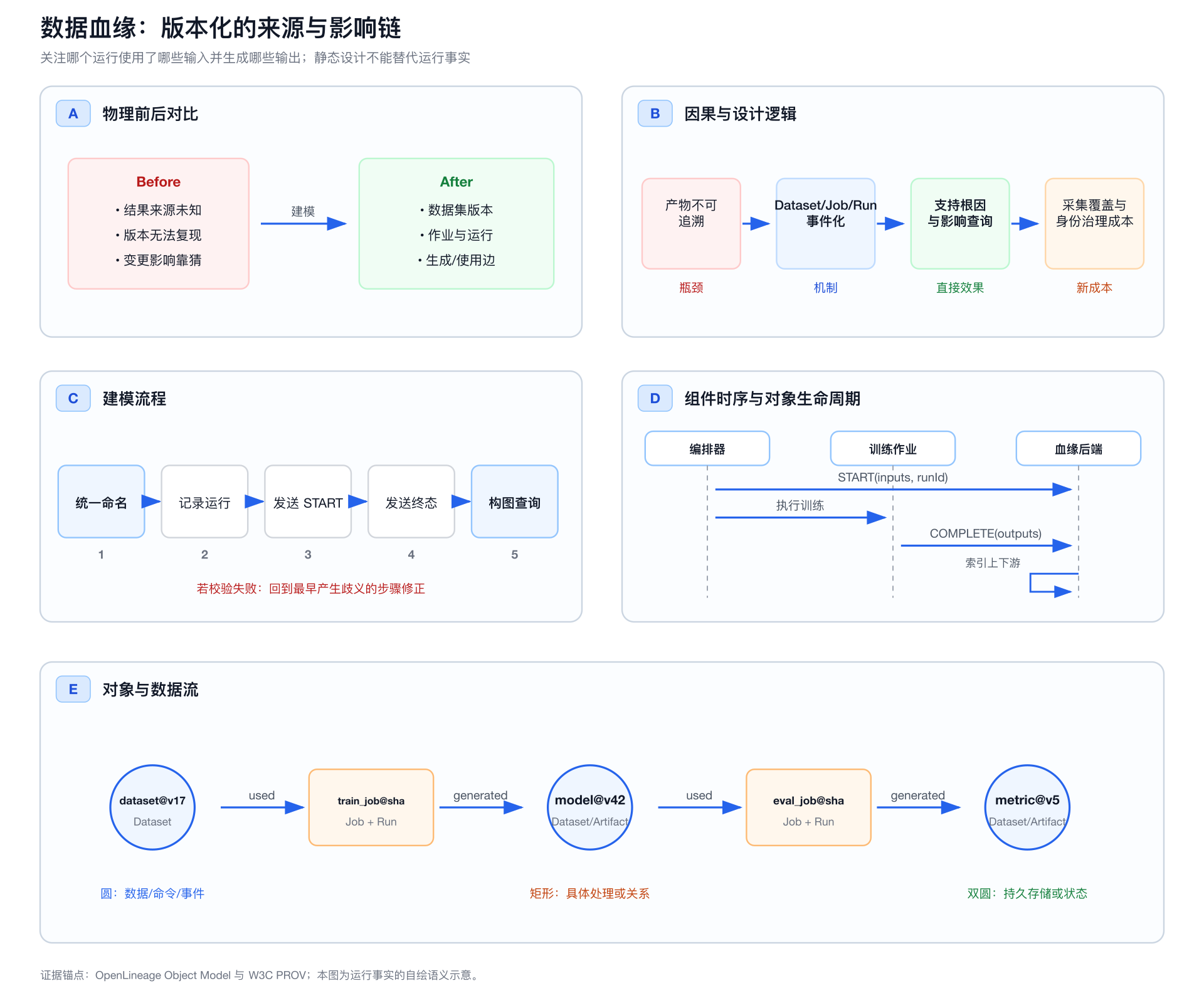Click the section D letter badge
The width and height of the screenshot is (1204, 1003).
(655, 398)
